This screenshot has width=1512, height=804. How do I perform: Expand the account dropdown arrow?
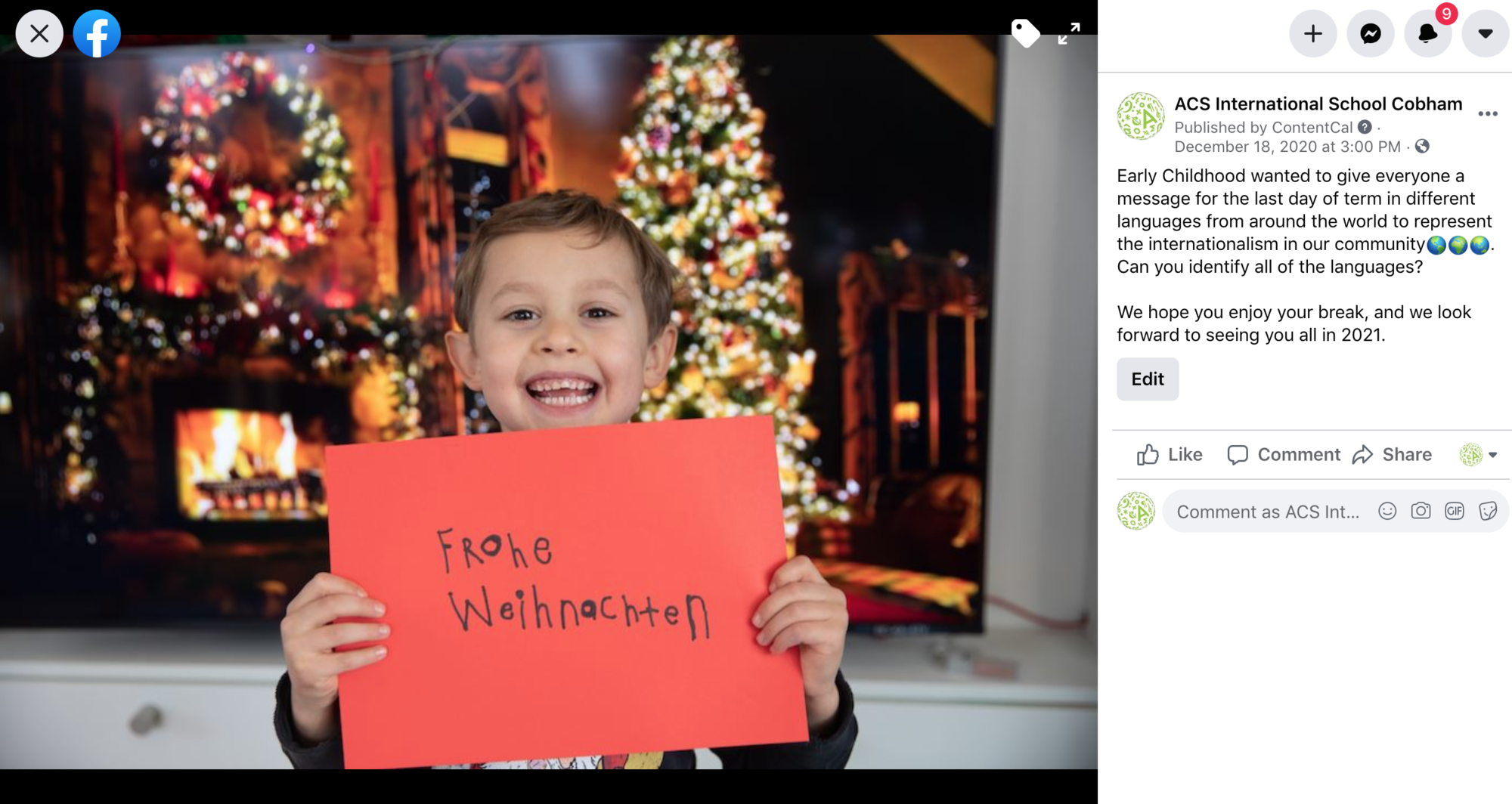pos(1486,33)
